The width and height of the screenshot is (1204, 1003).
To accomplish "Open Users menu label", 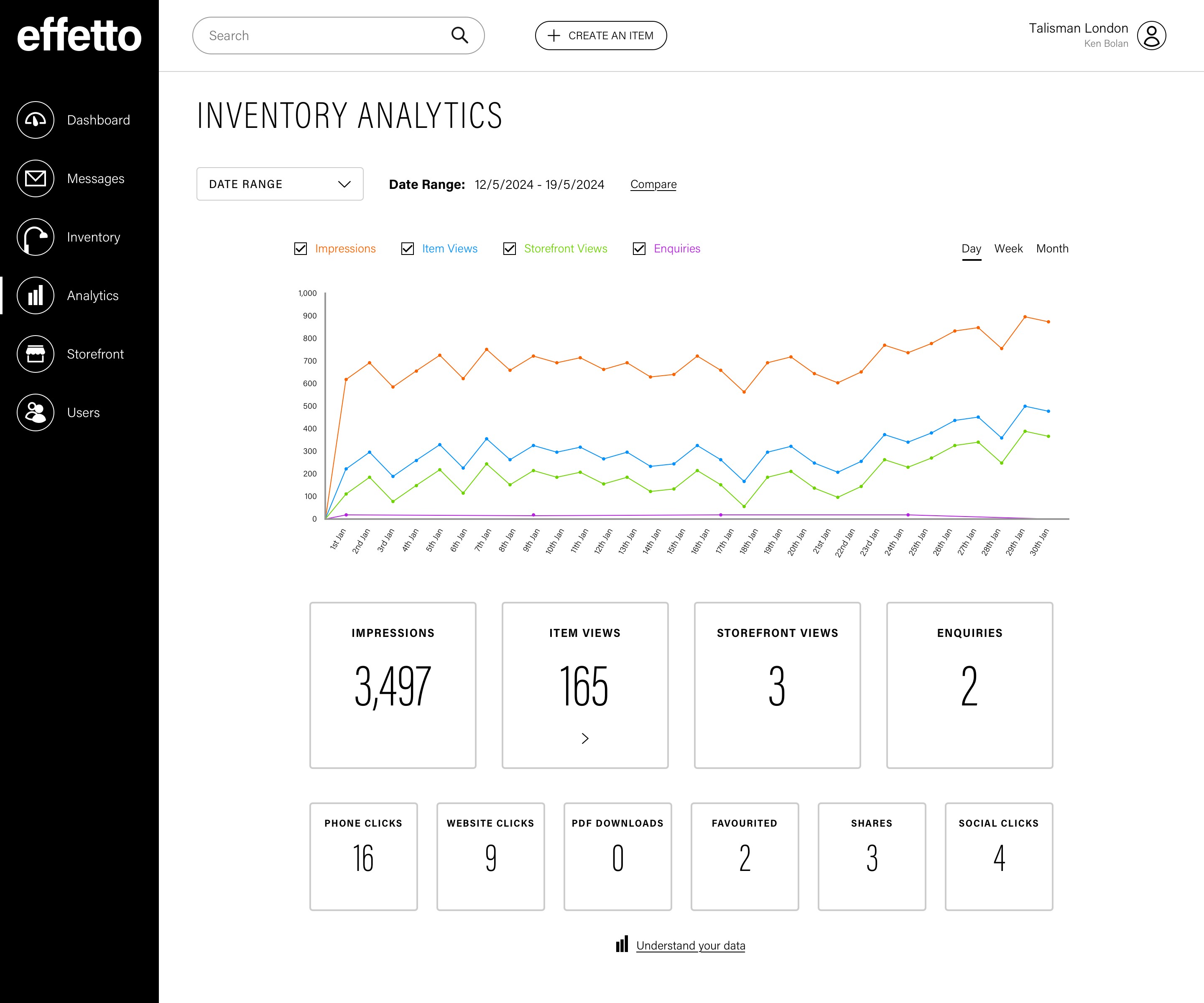I will click(x=83, y=412).
